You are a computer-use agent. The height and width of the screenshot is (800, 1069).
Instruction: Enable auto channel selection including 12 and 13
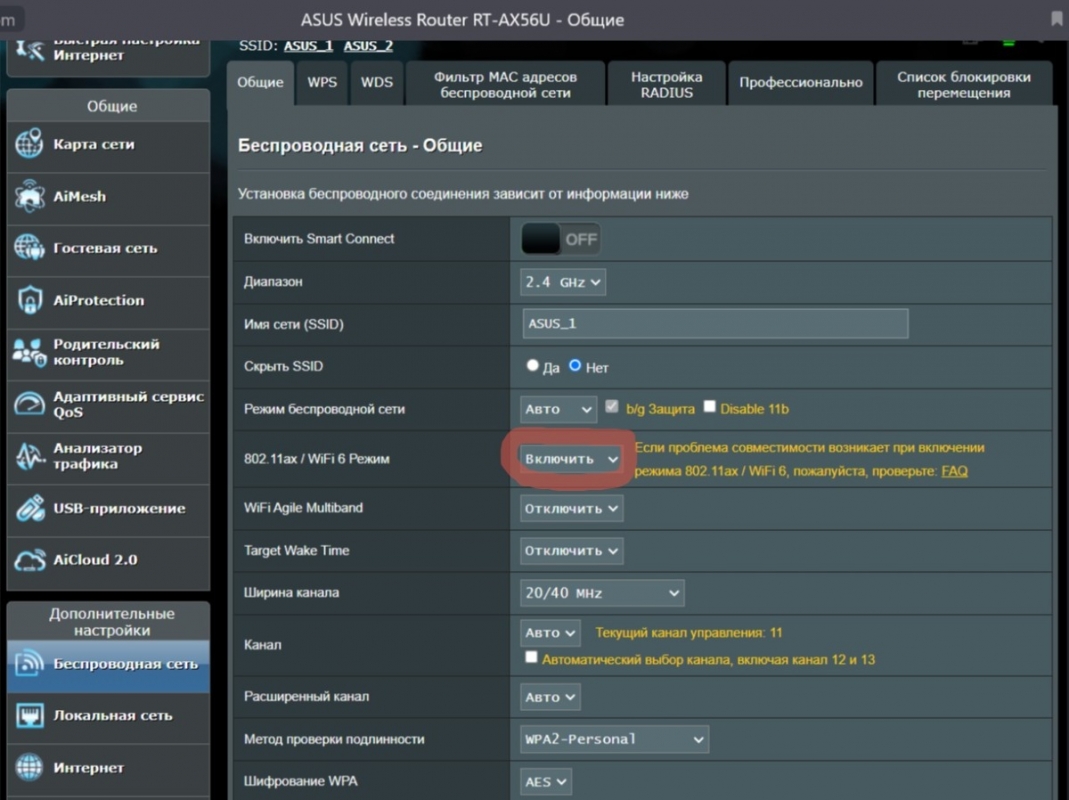coord(531,658)
